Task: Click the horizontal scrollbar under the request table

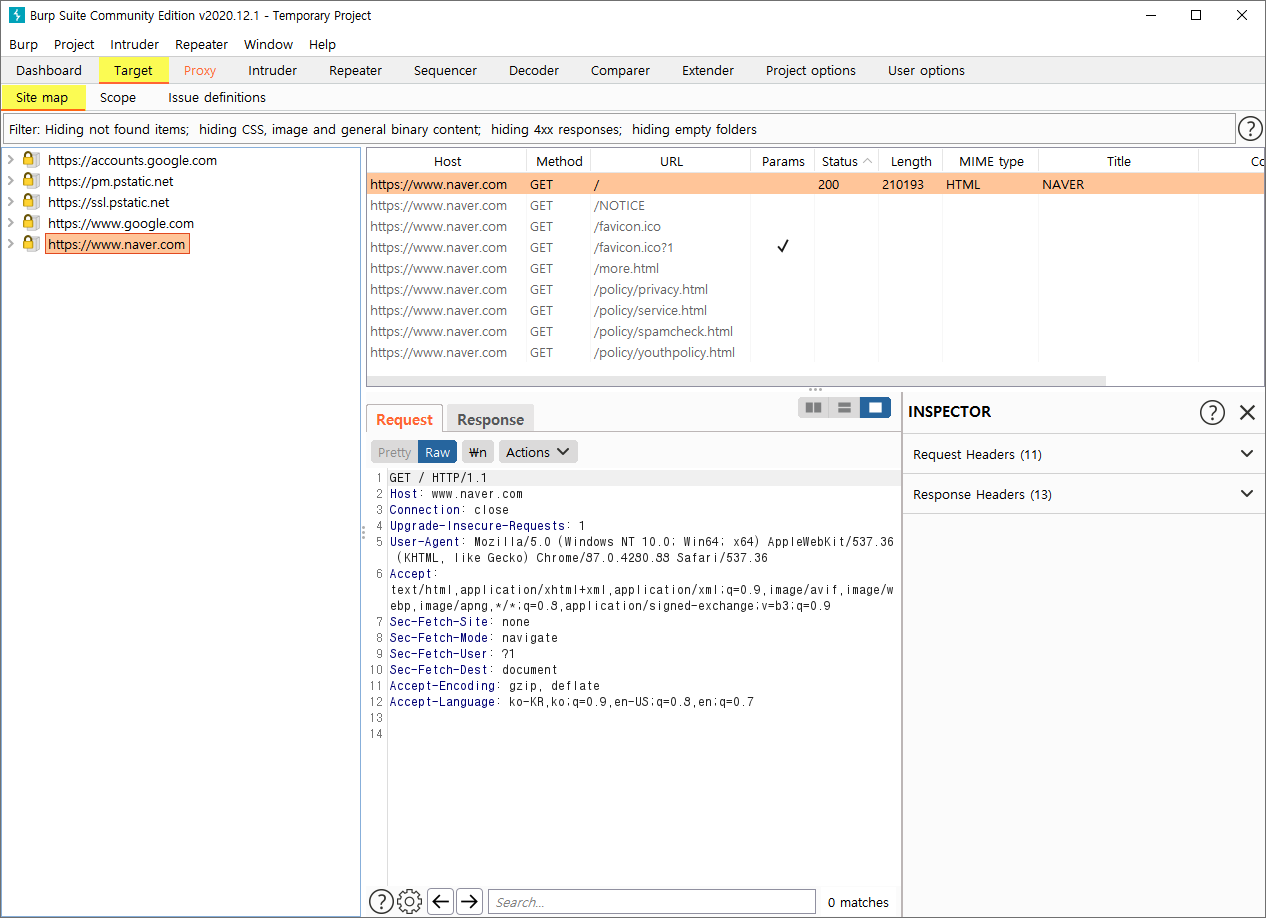Action: 737,381
